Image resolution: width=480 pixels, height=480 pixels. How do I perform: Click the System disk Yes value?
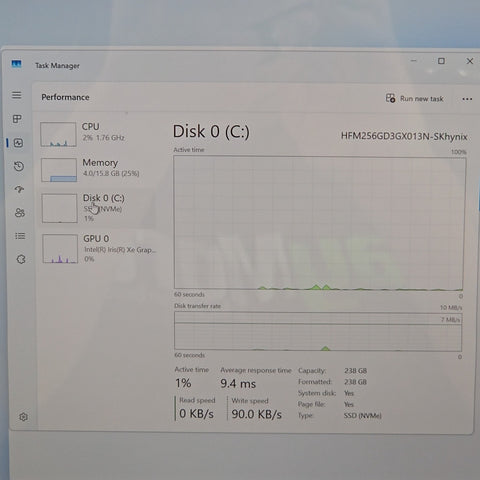(349, 393)
